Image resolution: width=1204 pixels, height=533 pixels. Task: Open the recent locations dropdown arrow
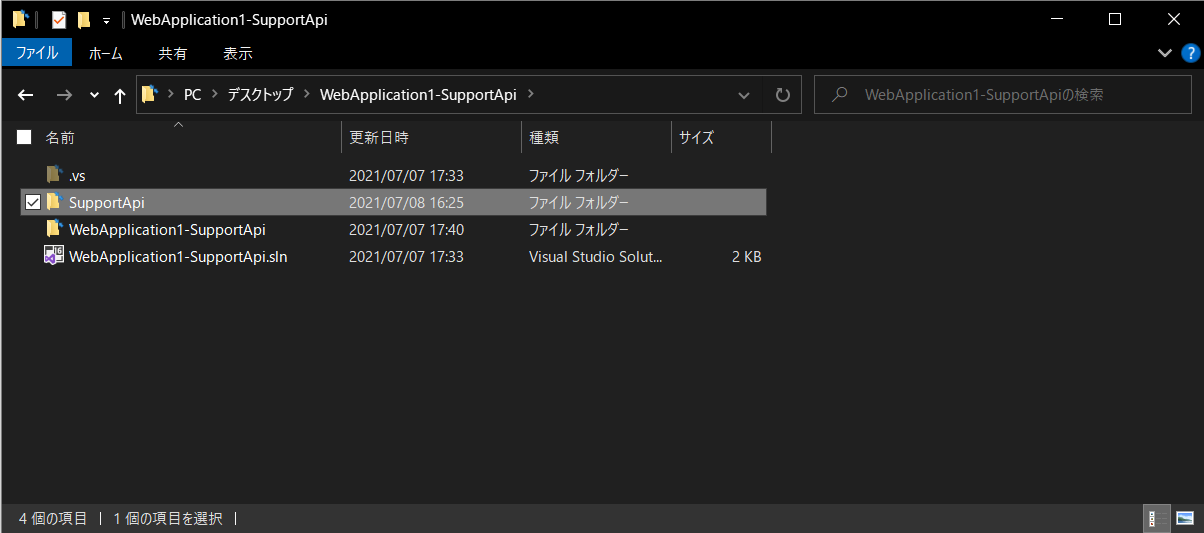(94, 95)
